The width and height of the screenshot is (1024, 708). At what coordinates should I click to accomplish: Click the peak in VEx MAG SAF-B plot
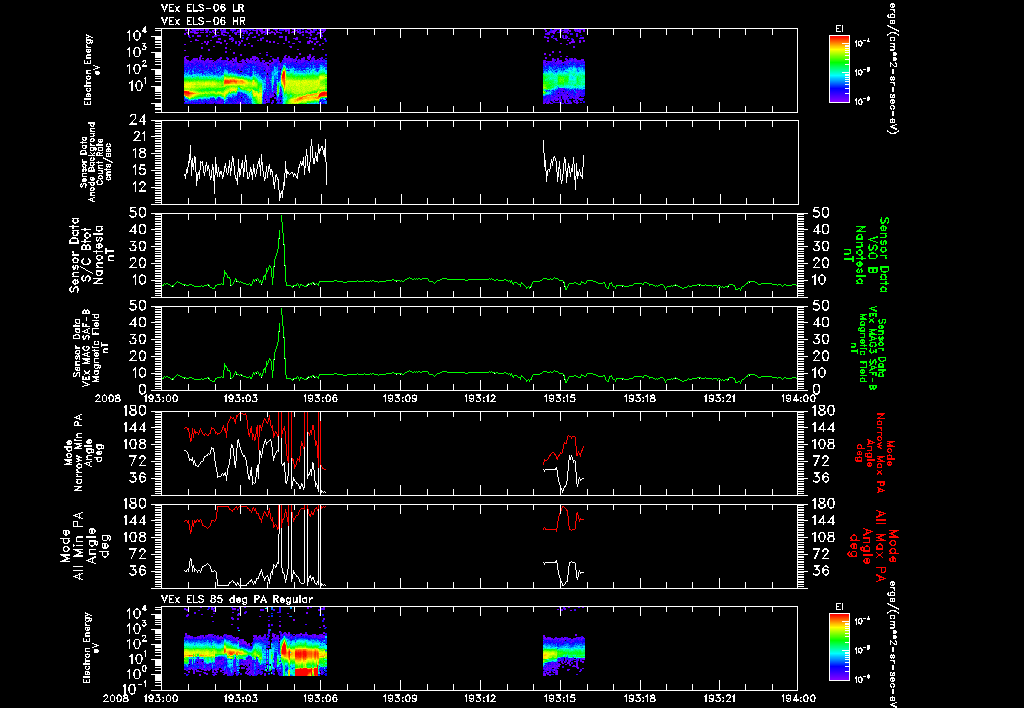point(281,311)
